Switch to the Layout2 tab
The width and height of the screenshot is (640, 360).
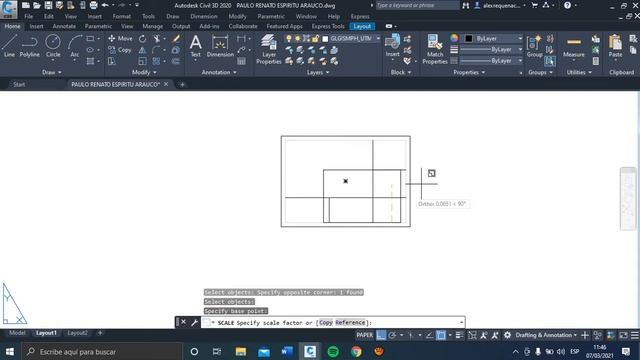77,333
